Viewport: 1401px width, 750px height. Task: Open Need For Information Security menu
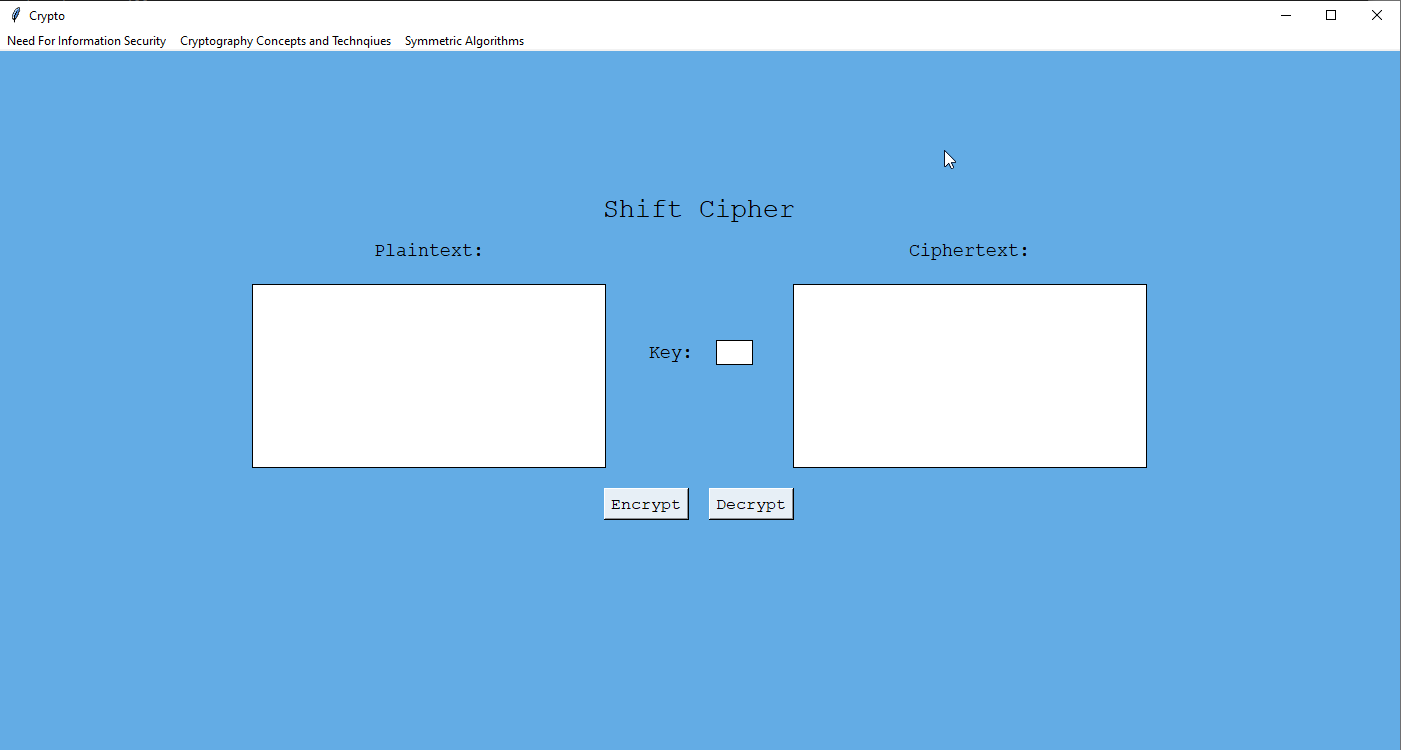pyautogui.click(x=87, y=41)
